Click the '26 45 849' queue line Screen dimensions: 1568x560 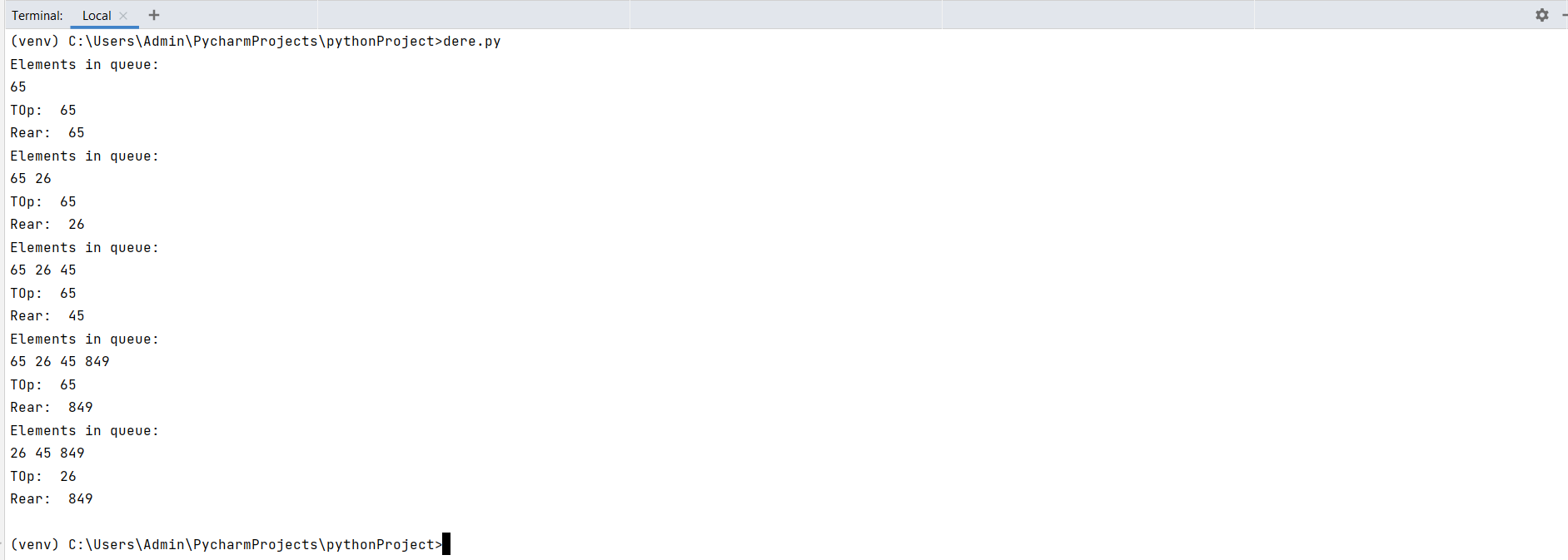47,453
